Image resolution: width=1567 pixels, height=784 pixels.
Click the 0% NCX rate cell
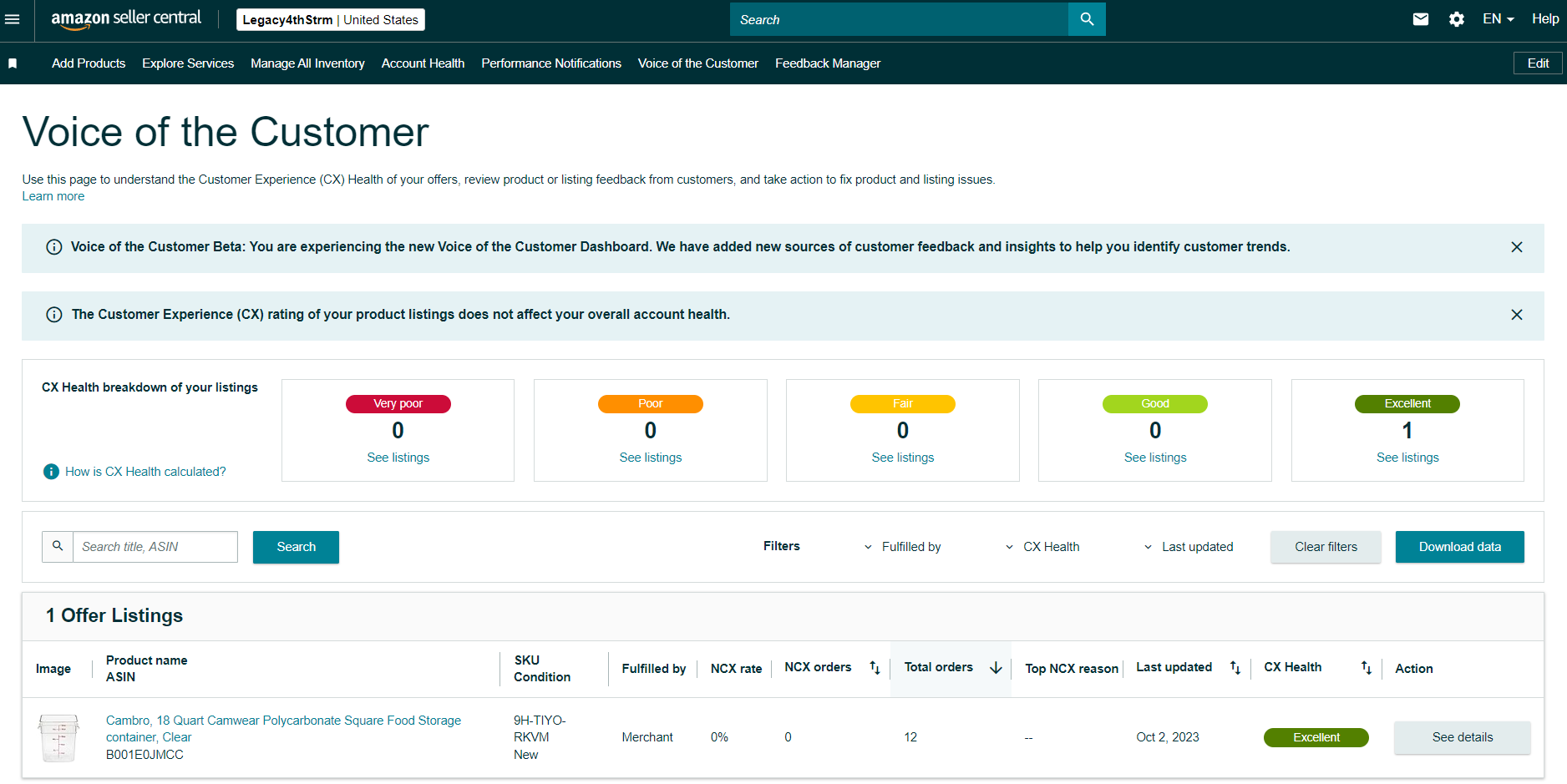[719, 737]
